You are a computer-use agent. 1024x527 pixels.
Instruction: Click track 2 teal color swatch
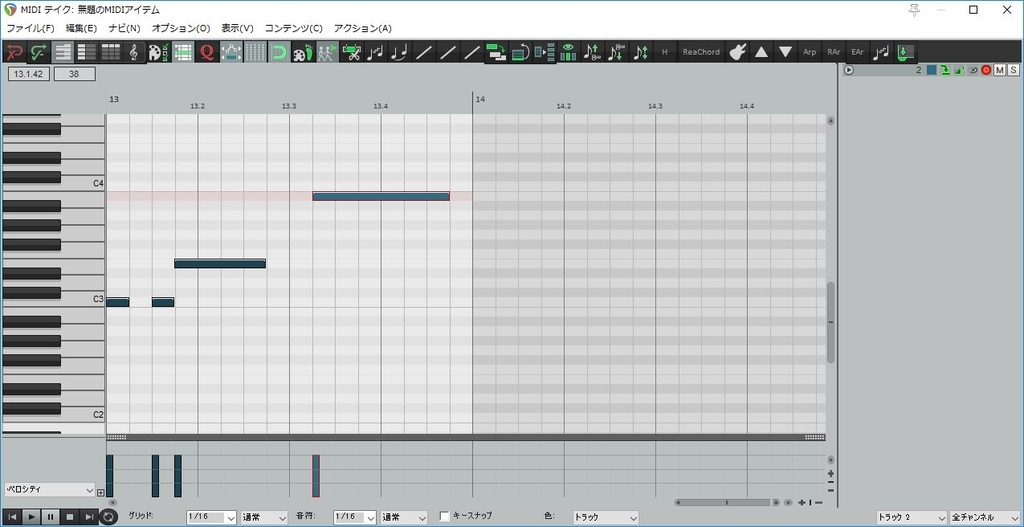pyautogui.click(x=931, y=70)
